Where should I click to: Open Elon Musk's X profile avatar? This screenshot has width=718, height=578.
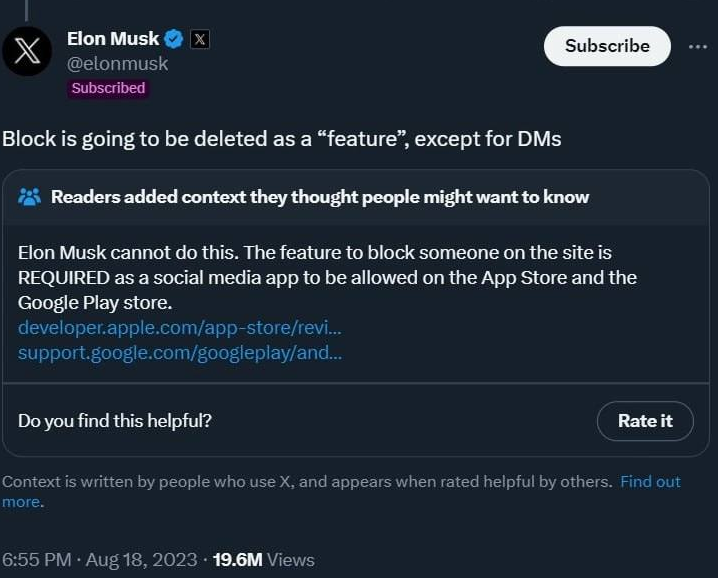(x=27, y=51)
